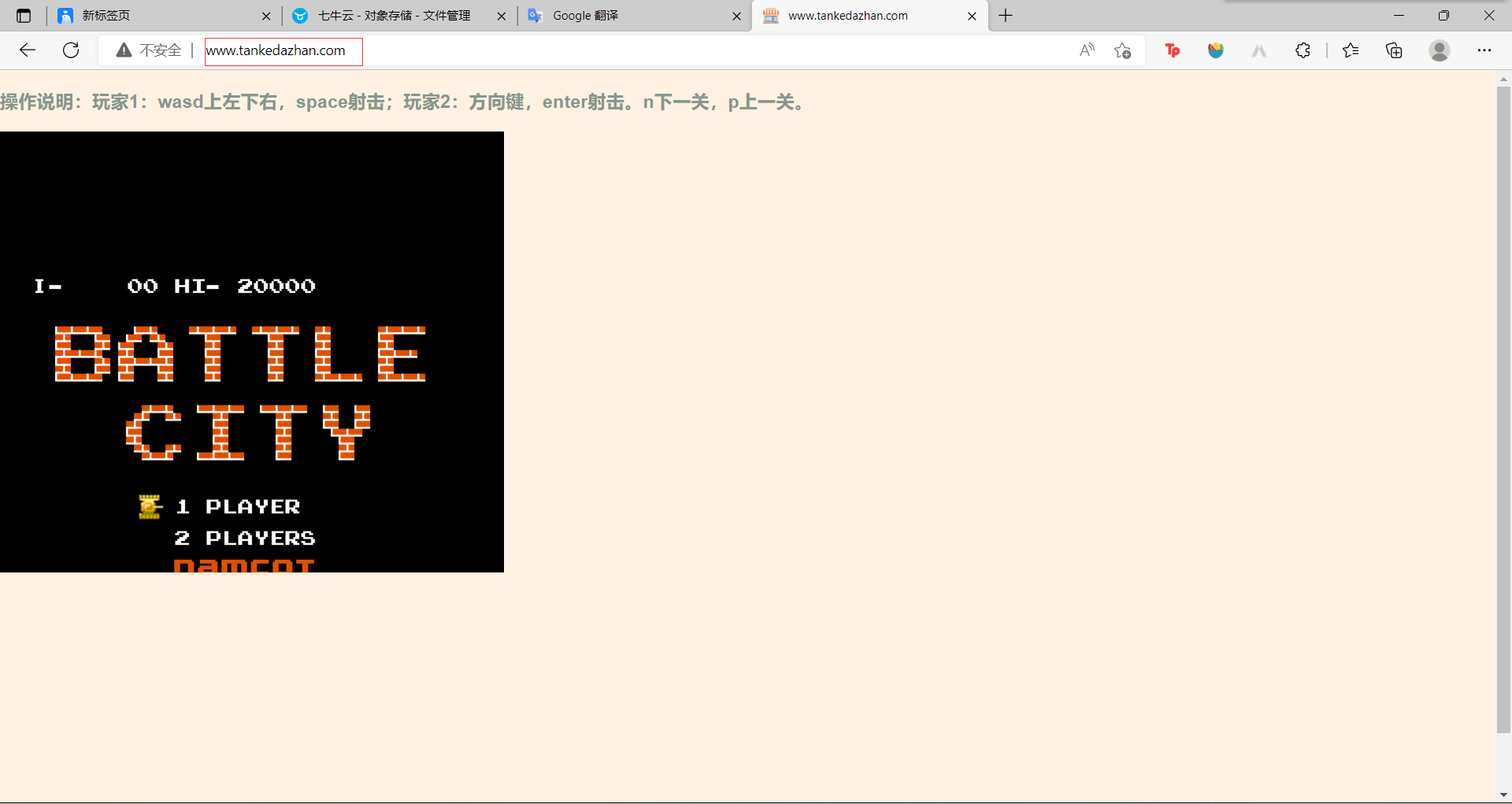This screenshot has width=1512, height=804.
Task: Open the blue shield extension icon
Action: click(1216, 50)
